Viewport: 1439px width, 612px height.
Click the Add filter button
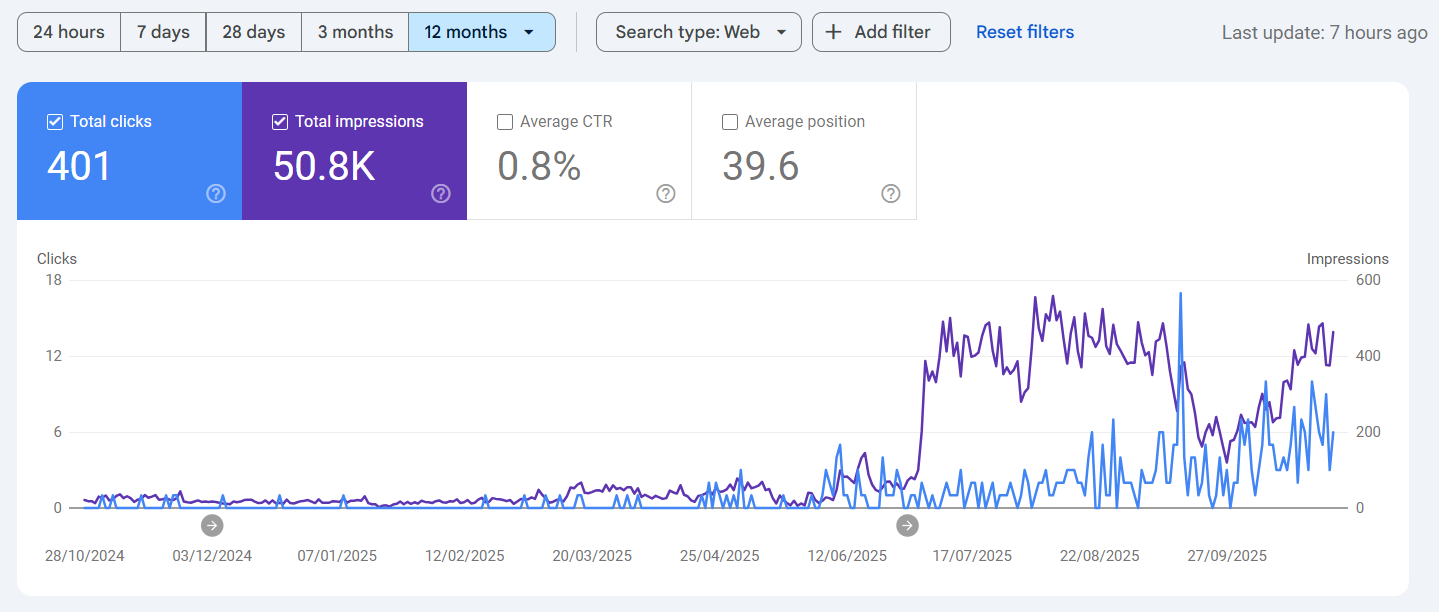881,31
